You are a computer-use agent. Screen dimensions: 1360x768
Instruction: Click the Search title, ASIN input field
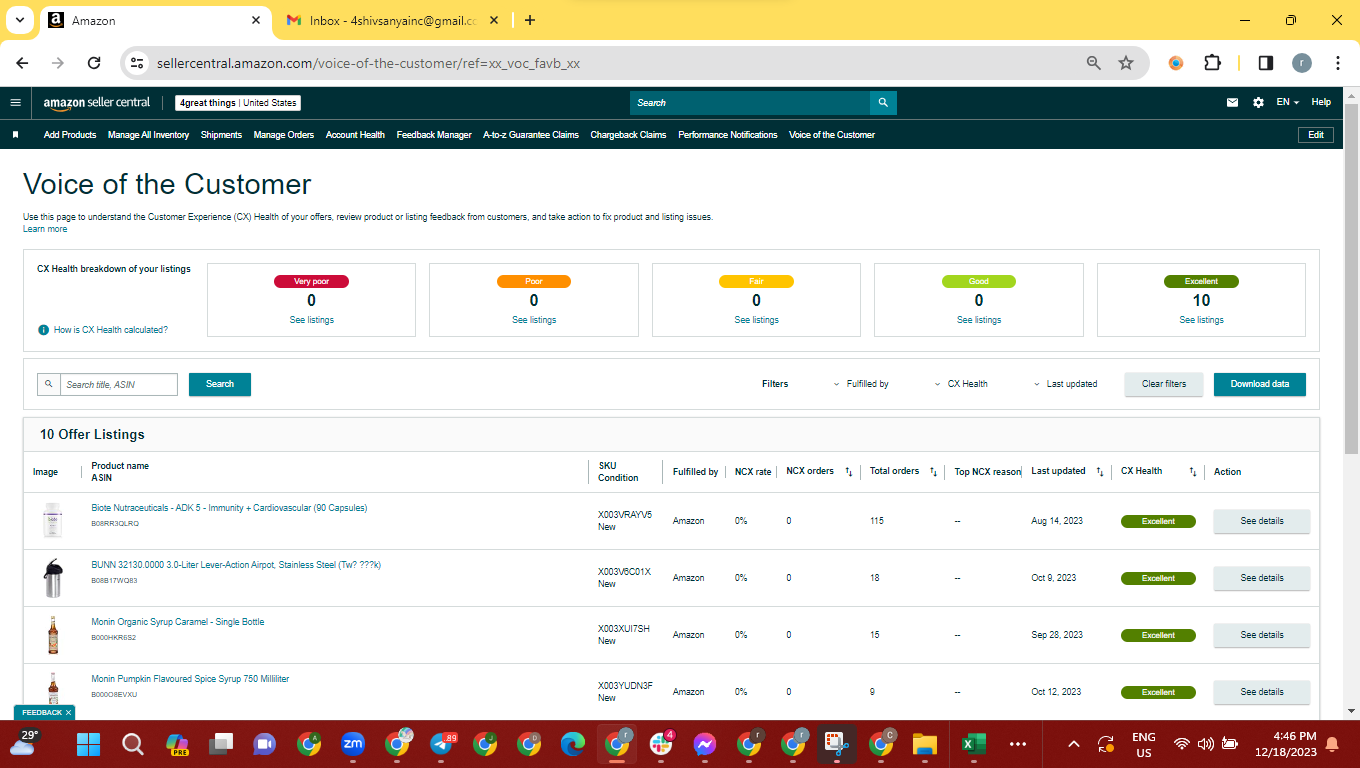(120, 384)
